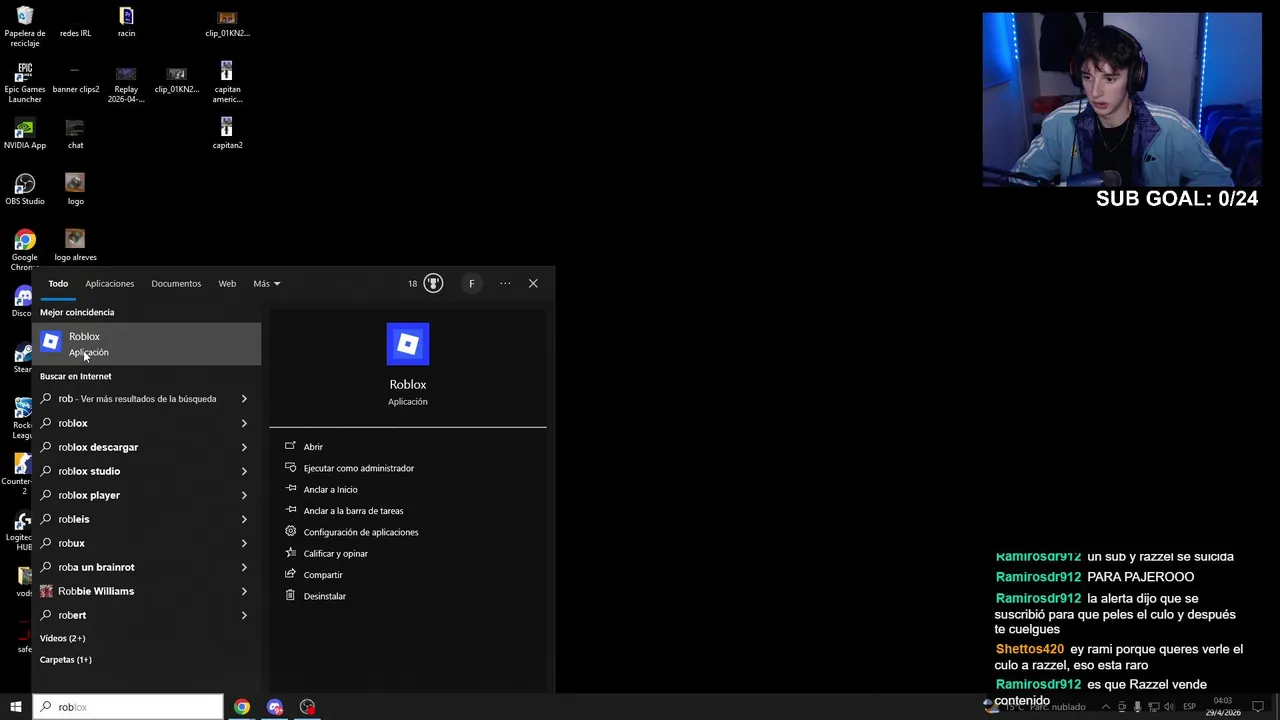1280x720 pixels.
Task: Open the Windows Start button
Action: (x=16, y=707)
